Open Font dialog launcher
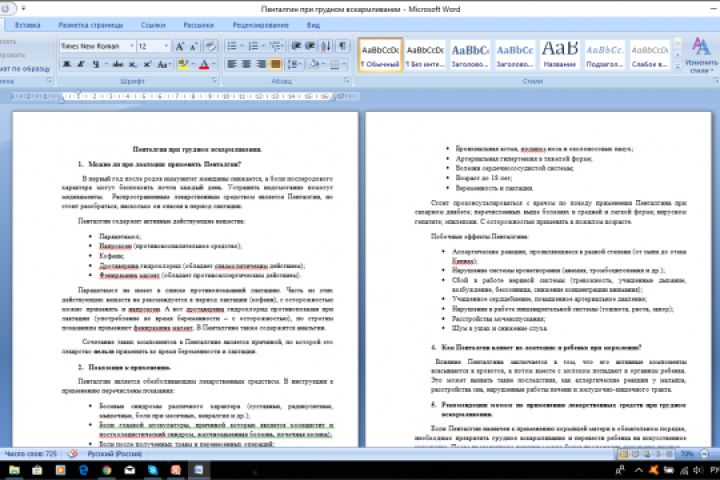The height and width of the screenshot is (480, 720). (214, 81)
